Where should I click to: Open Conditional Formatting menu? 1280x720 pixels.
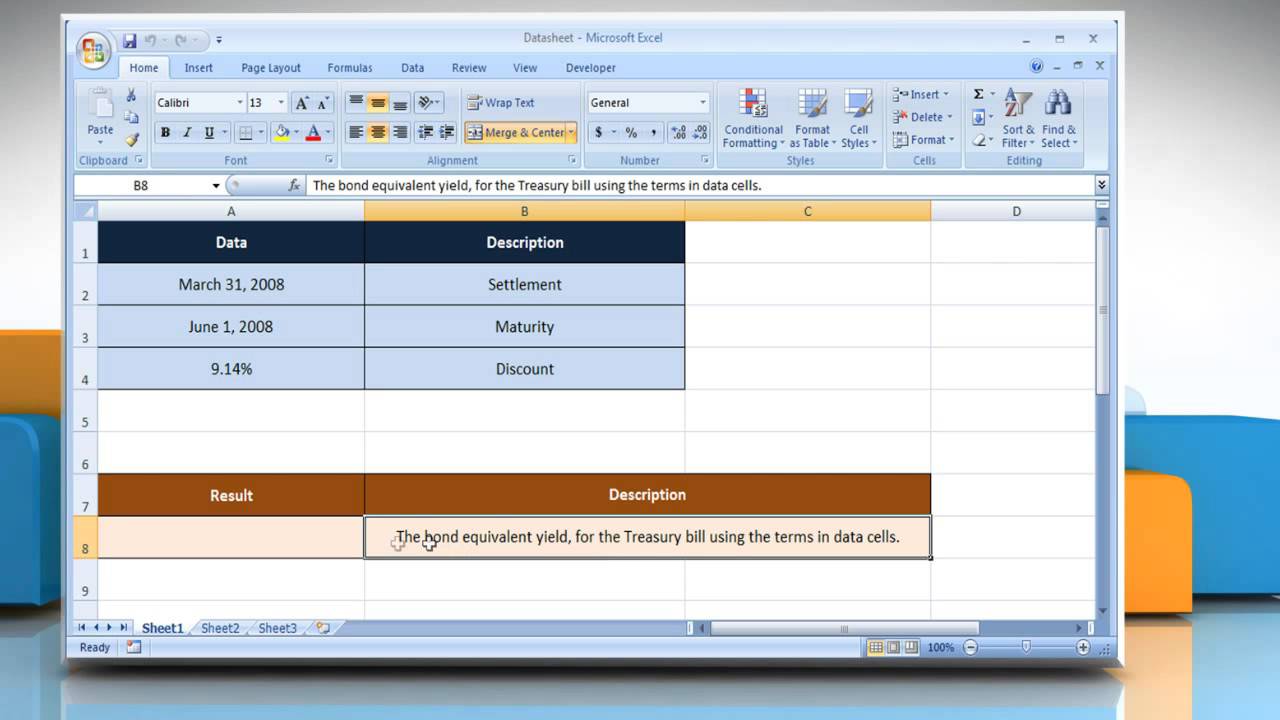(x=753, y=119)
